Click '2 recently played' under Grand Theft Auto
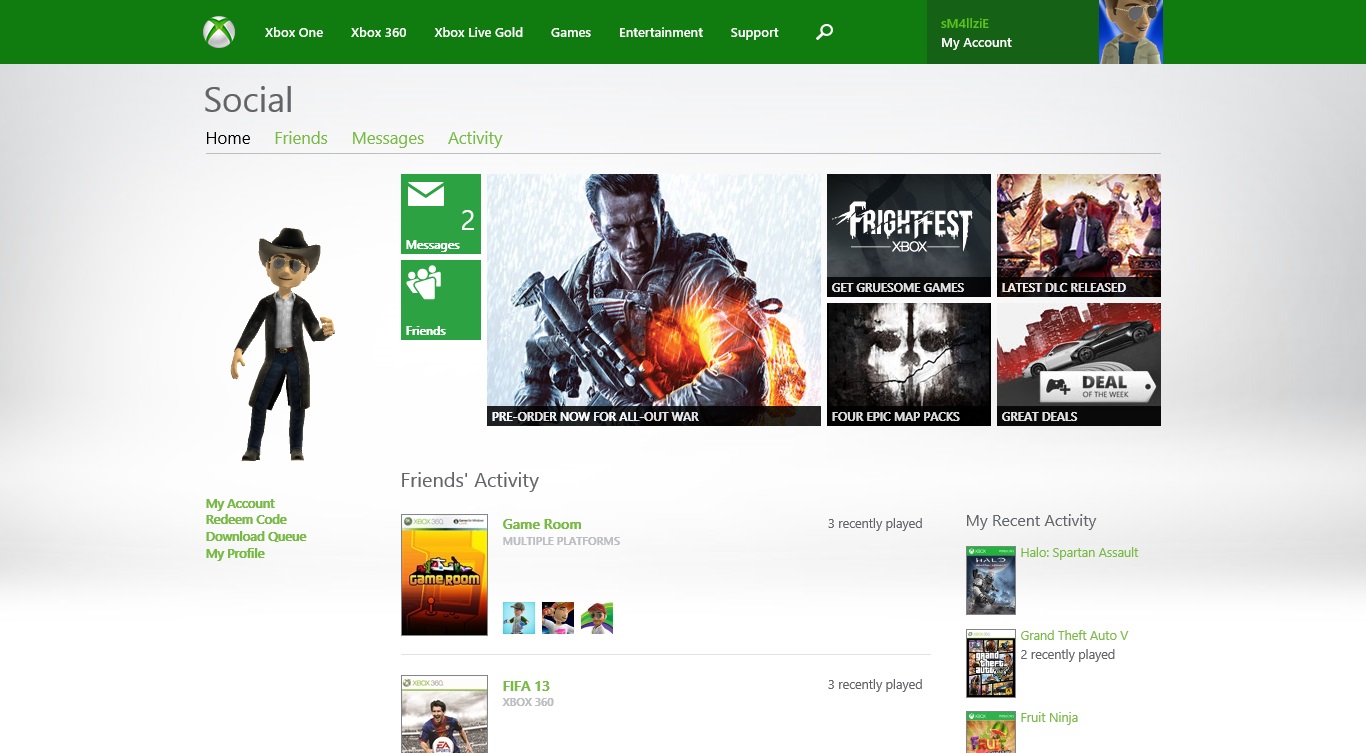 [1067, 655]
